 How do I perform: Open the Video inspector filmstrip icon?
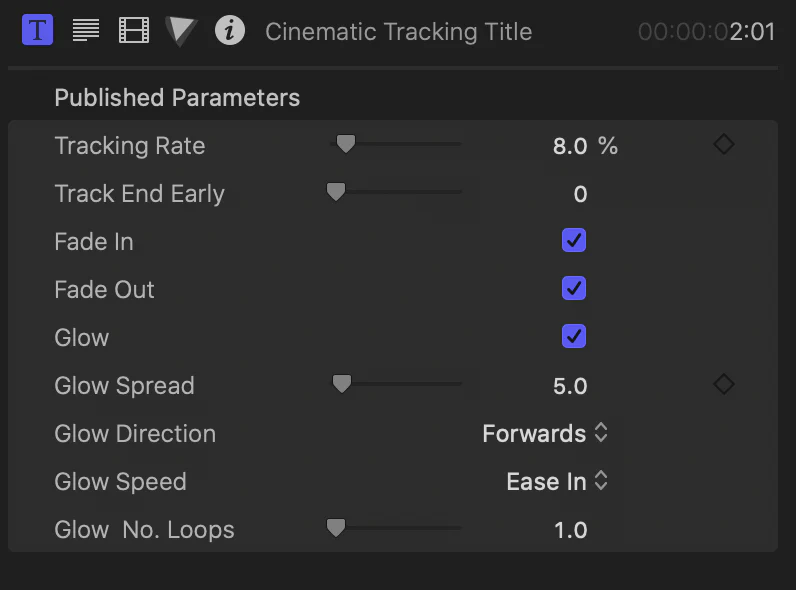coord(134,30)
